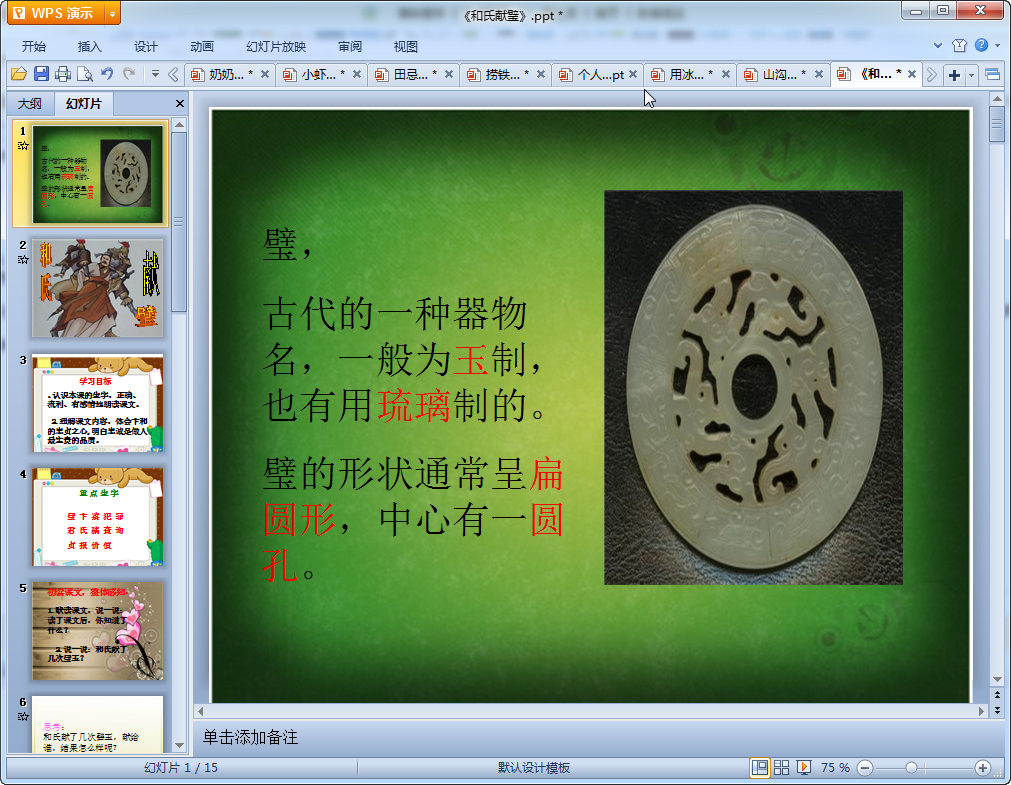Viewport: 1011px width, 785px height.
Task: Click the Print Preview icon
Action: pos(84,74)
